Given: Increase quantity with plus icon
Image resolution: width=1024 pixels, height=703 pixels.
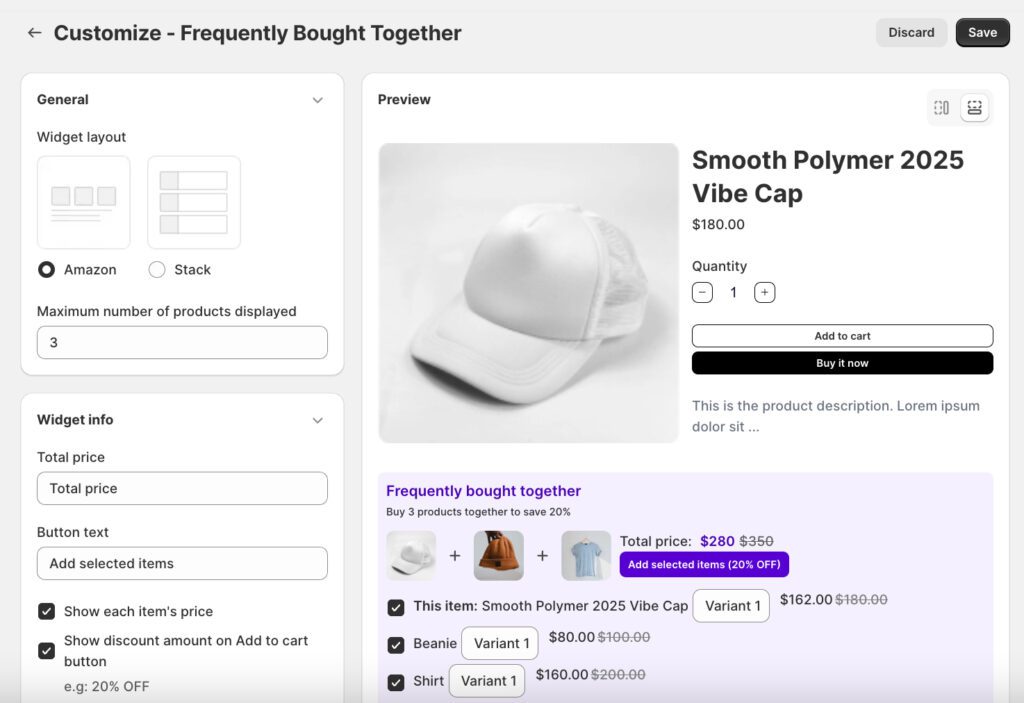Looking at the screenshot, I should point(765,293).
